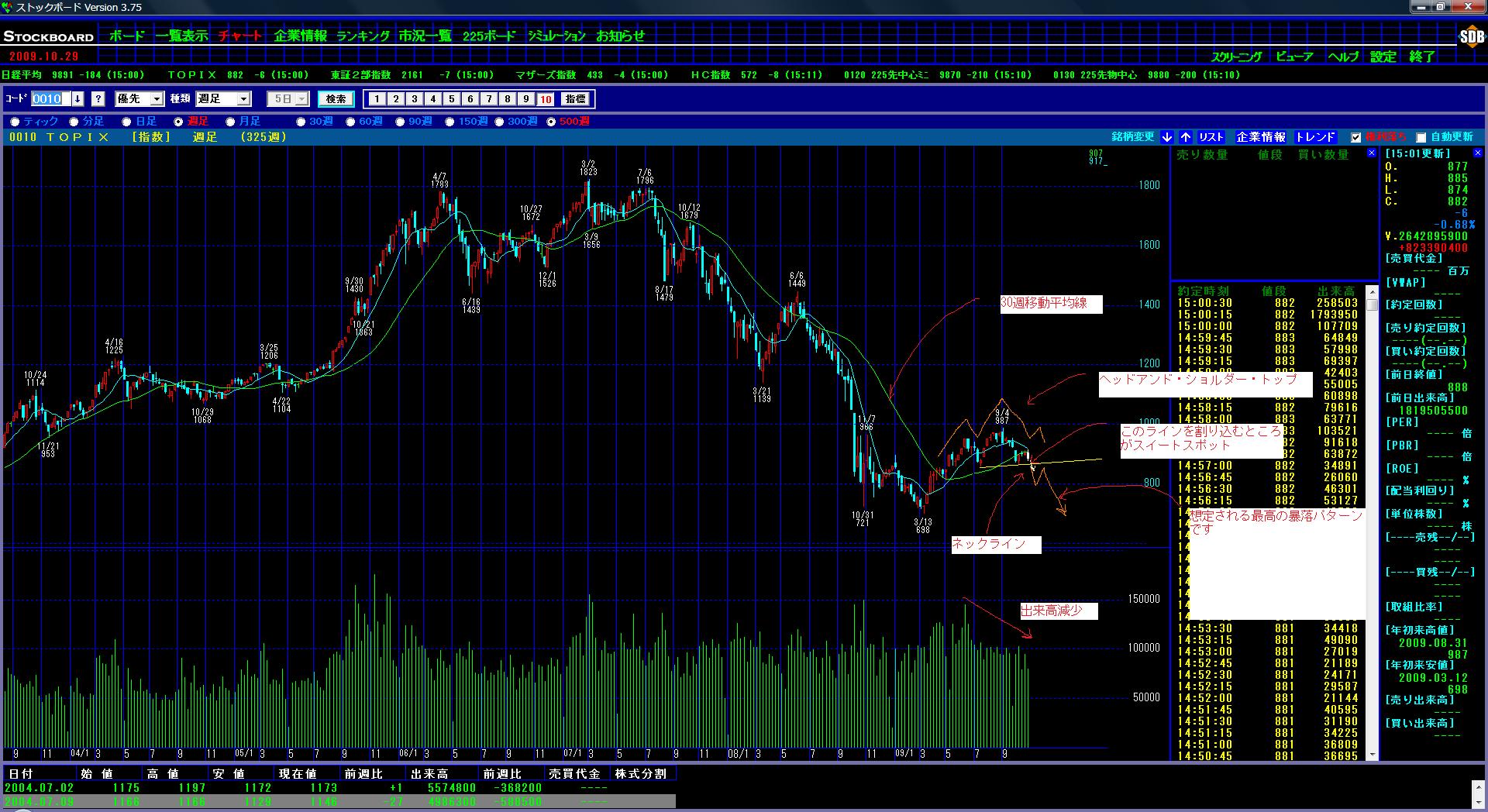This screenshot has width=1488, height=812.
Task: Click the 検索 search button
Action: click(336, 99)
